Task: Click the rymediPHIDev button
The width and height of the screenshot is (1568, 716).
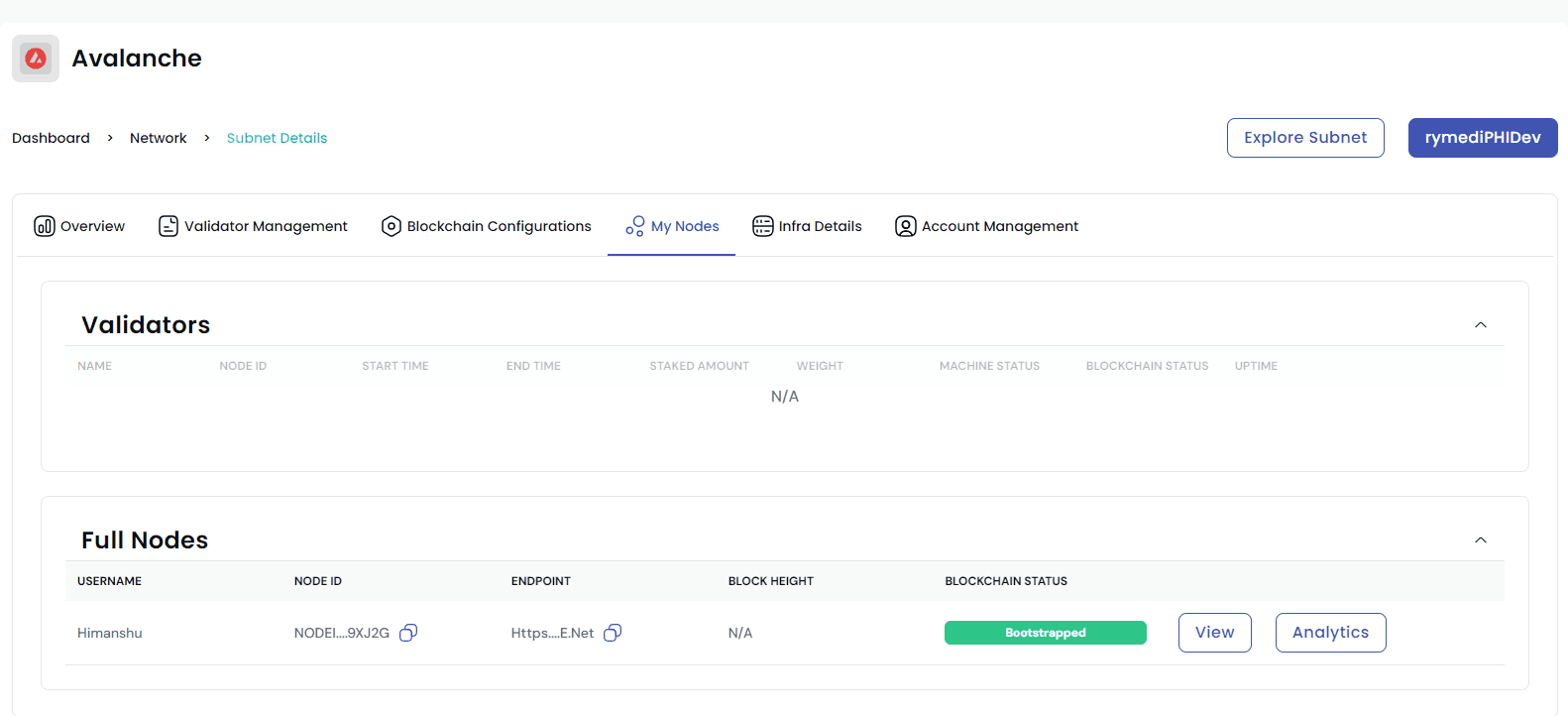Action: coord(1483,138)
